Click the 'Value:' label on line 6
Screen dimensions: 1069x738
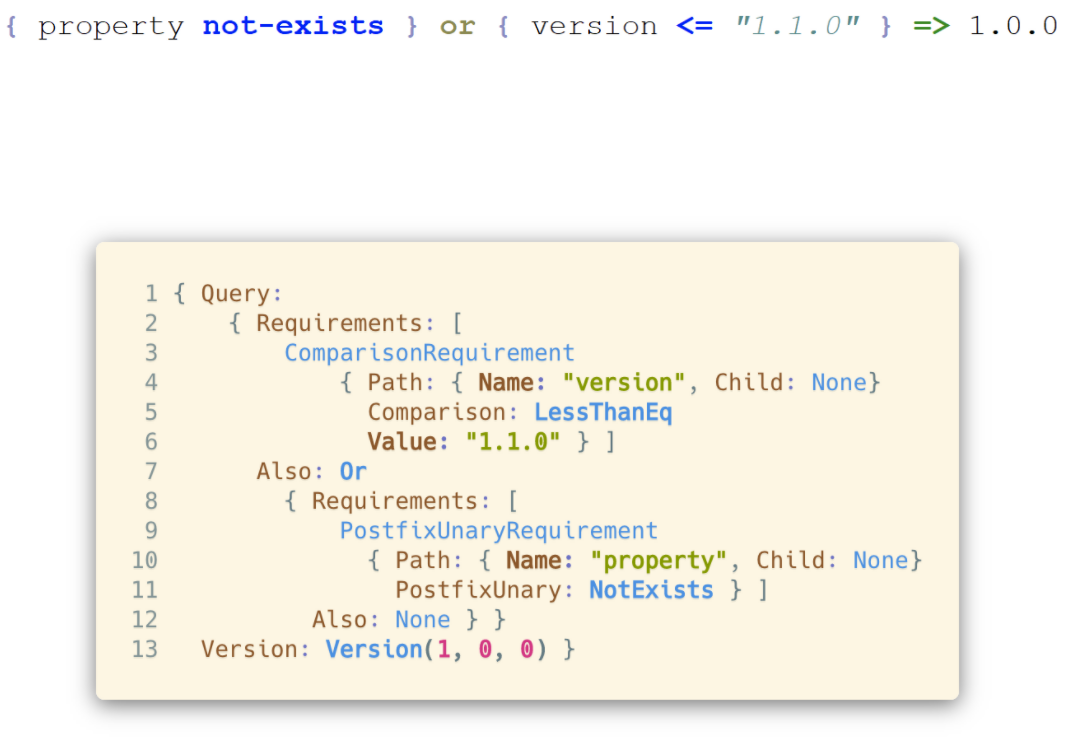408,442
